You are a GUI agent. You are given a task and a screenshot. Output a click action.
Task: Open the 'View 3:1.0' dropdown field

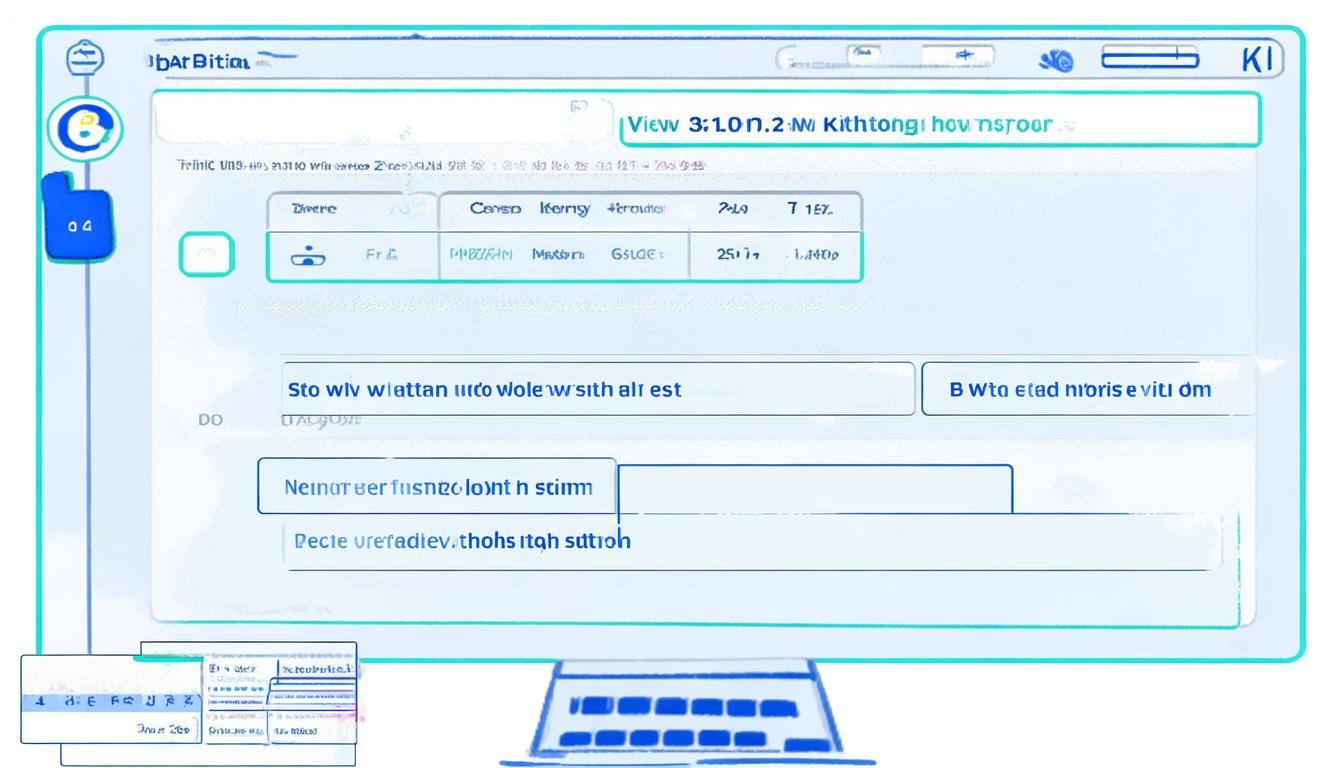click(x=938, y=125)
